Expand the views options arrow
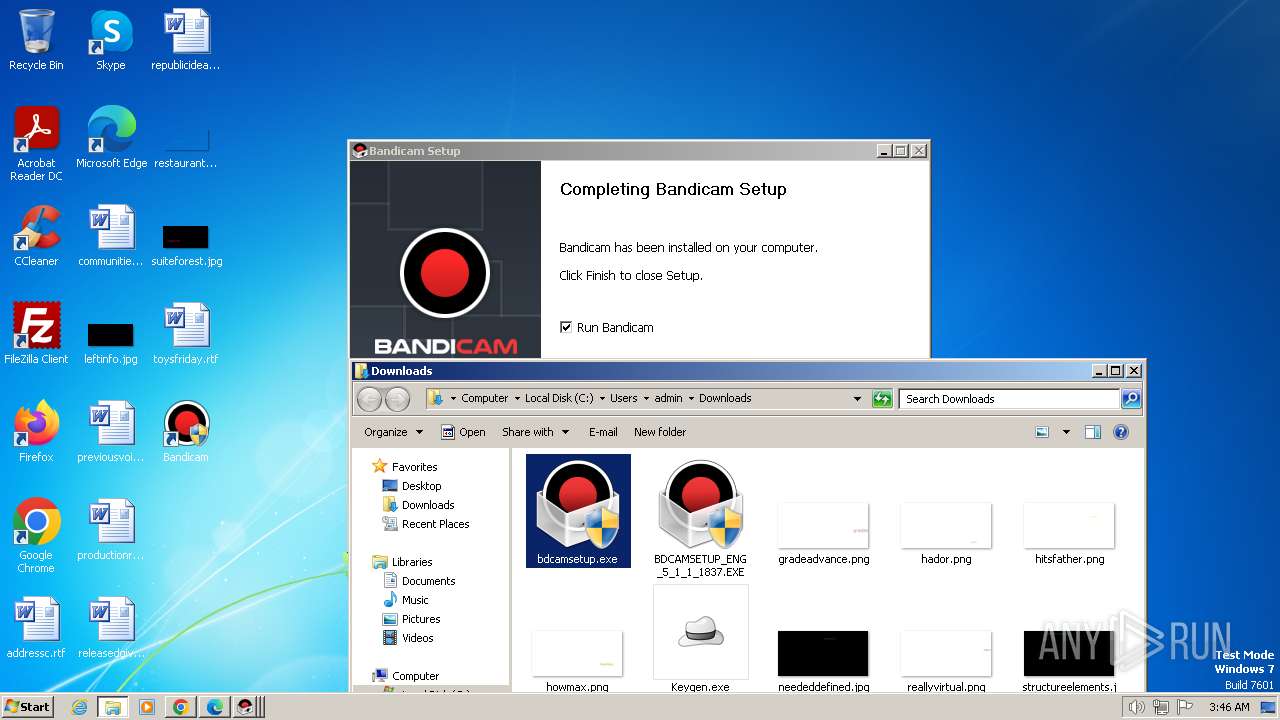The image size is (1280, 720). [x=1066, y=432]
